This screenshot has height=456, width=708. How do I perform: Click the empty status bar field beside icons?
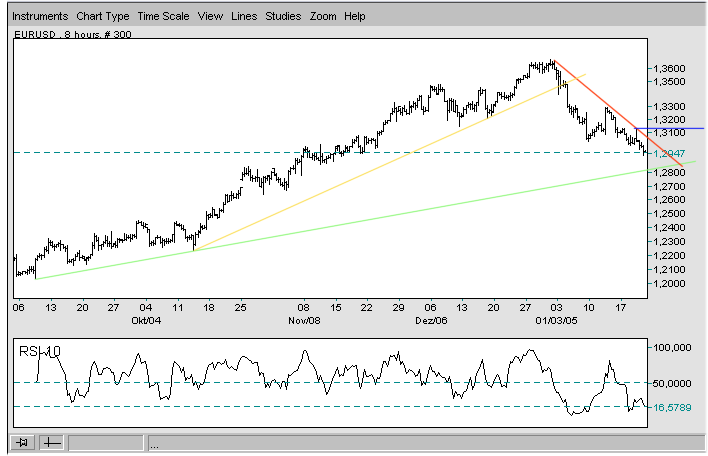click(x=106, y=442)
